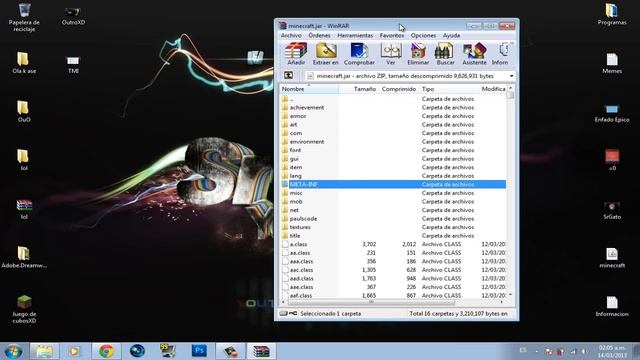Click the Comprobar toolbar icon
This screenshot has height=360, width=640.
pos(359,54)
